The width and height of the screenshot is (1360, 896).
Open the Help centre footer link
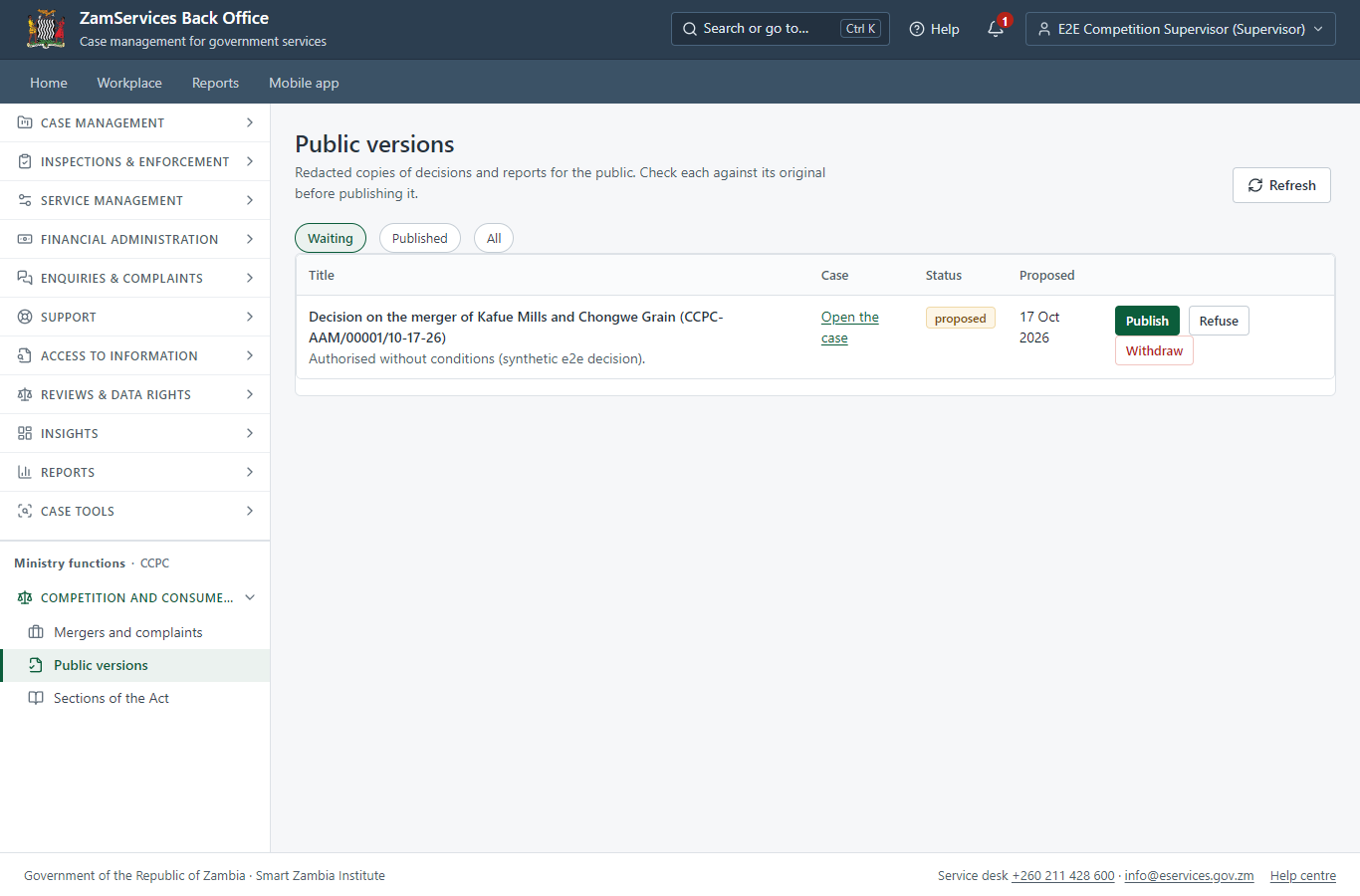[x=1303, y=876]
